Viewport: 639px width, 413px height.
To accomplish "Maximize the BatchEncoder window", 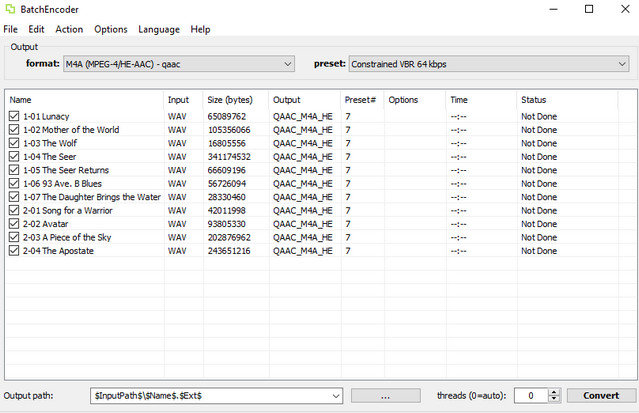I will click(x=589, y=9).
